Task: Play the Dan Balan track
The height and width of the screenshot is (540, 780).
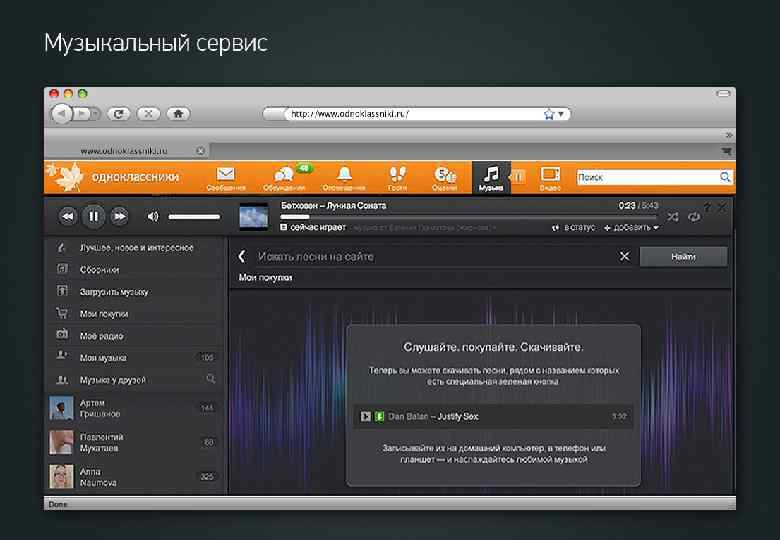Action: click(366, 416)
